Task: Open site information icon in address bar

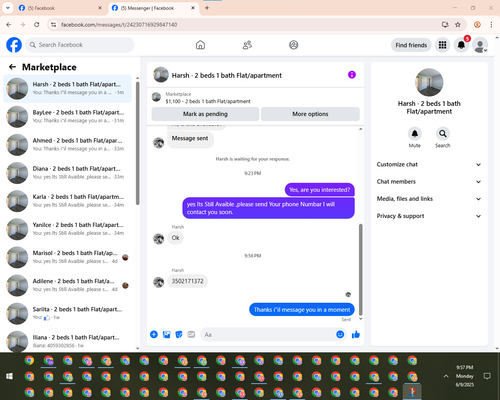Action: (53, 25)
